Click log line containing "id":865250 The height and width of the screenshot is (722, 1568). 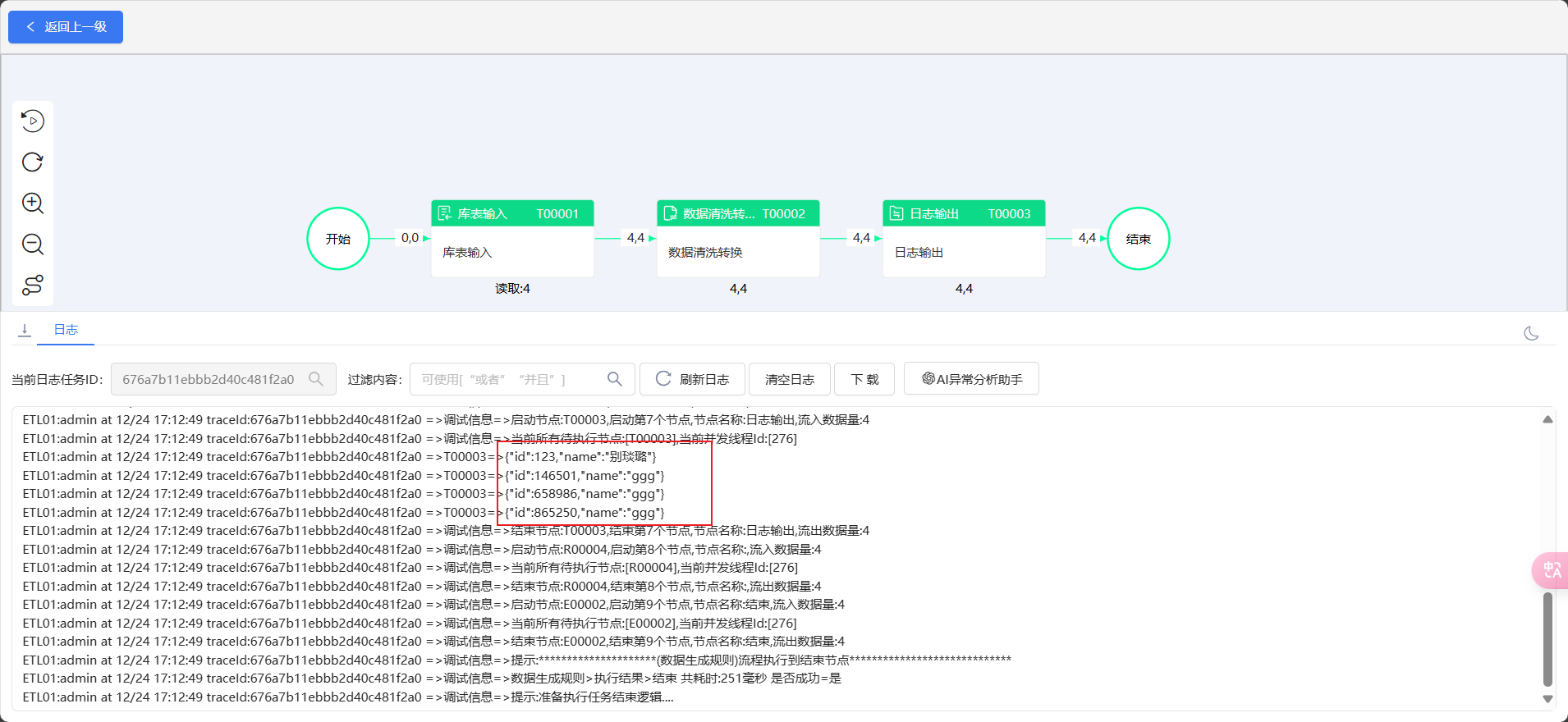tap(343, 513)
